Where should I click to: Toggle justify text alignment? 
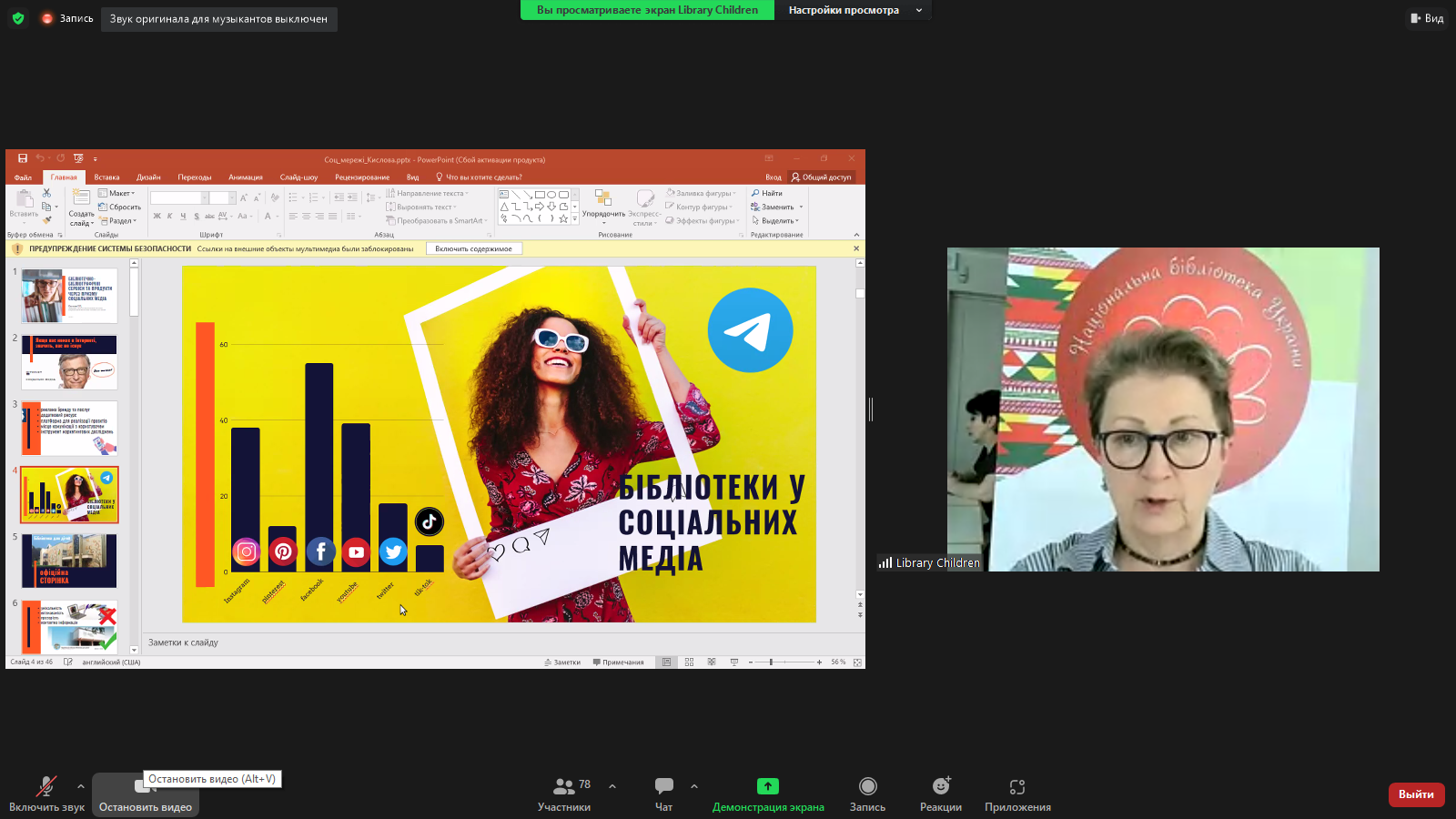coord(332,217)
